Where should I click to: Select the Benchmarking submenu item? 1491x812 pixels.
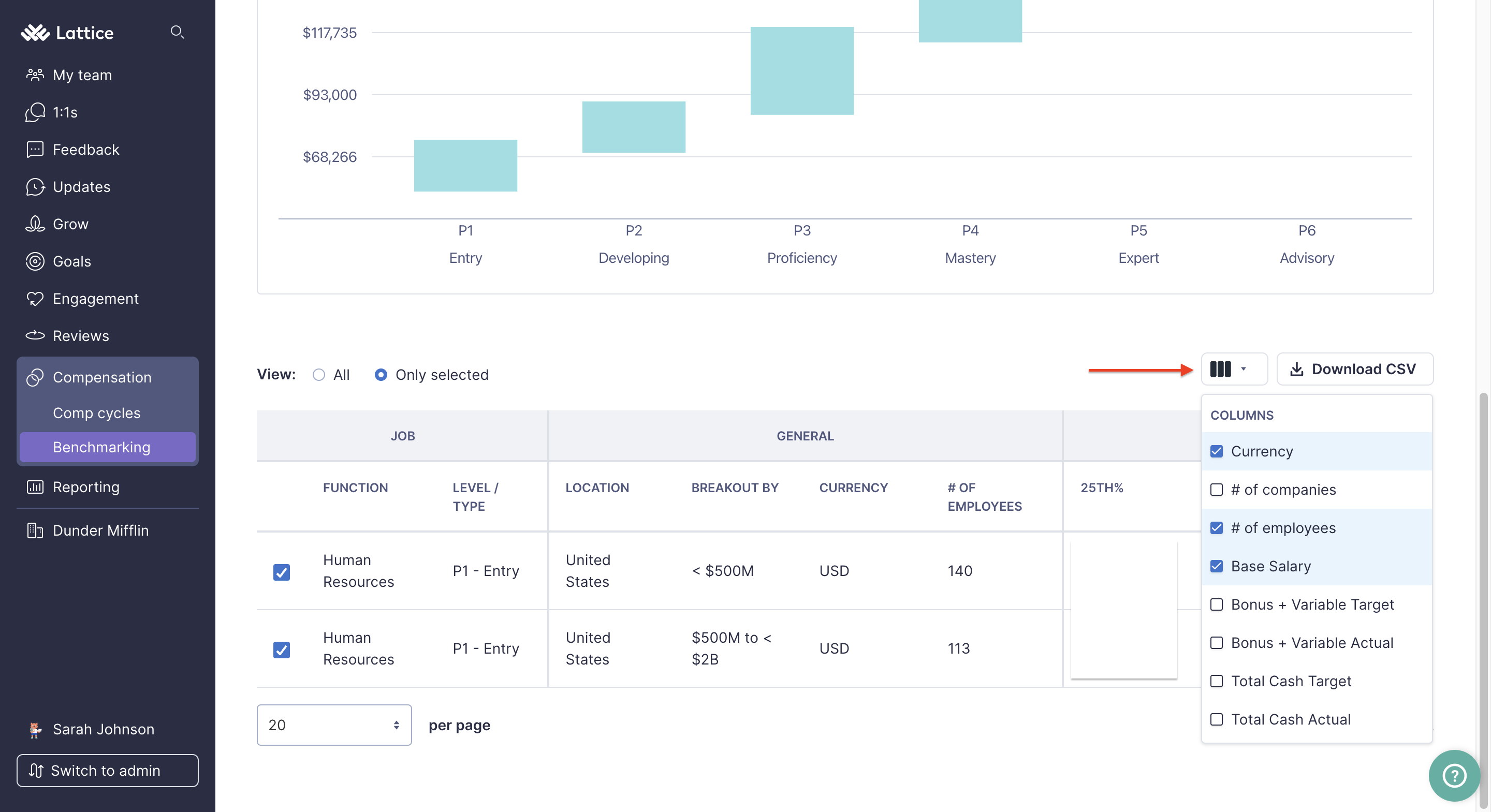coord(102,447)
